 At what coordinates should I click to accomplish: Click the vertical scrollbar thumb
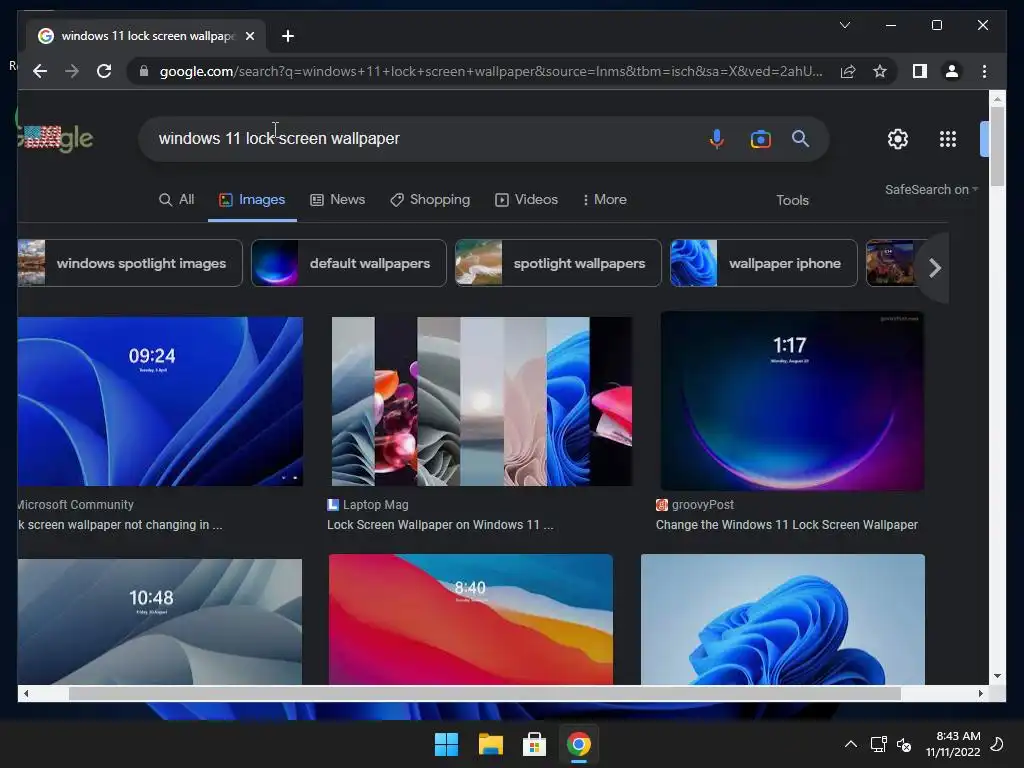[x=997, y=147]
